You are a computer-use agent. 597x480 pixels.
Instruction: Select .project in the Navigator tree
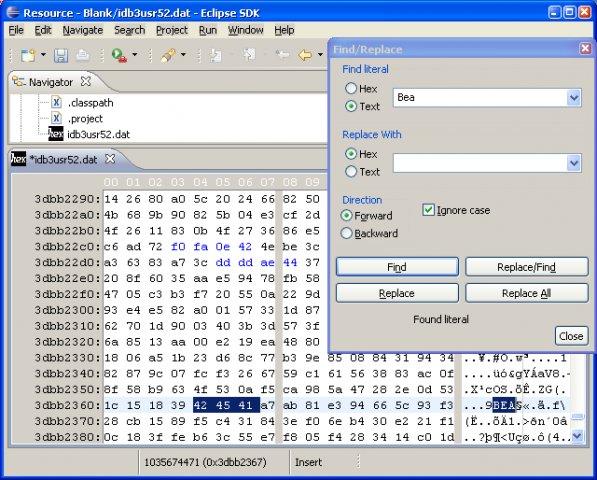[x=85, y=118]
